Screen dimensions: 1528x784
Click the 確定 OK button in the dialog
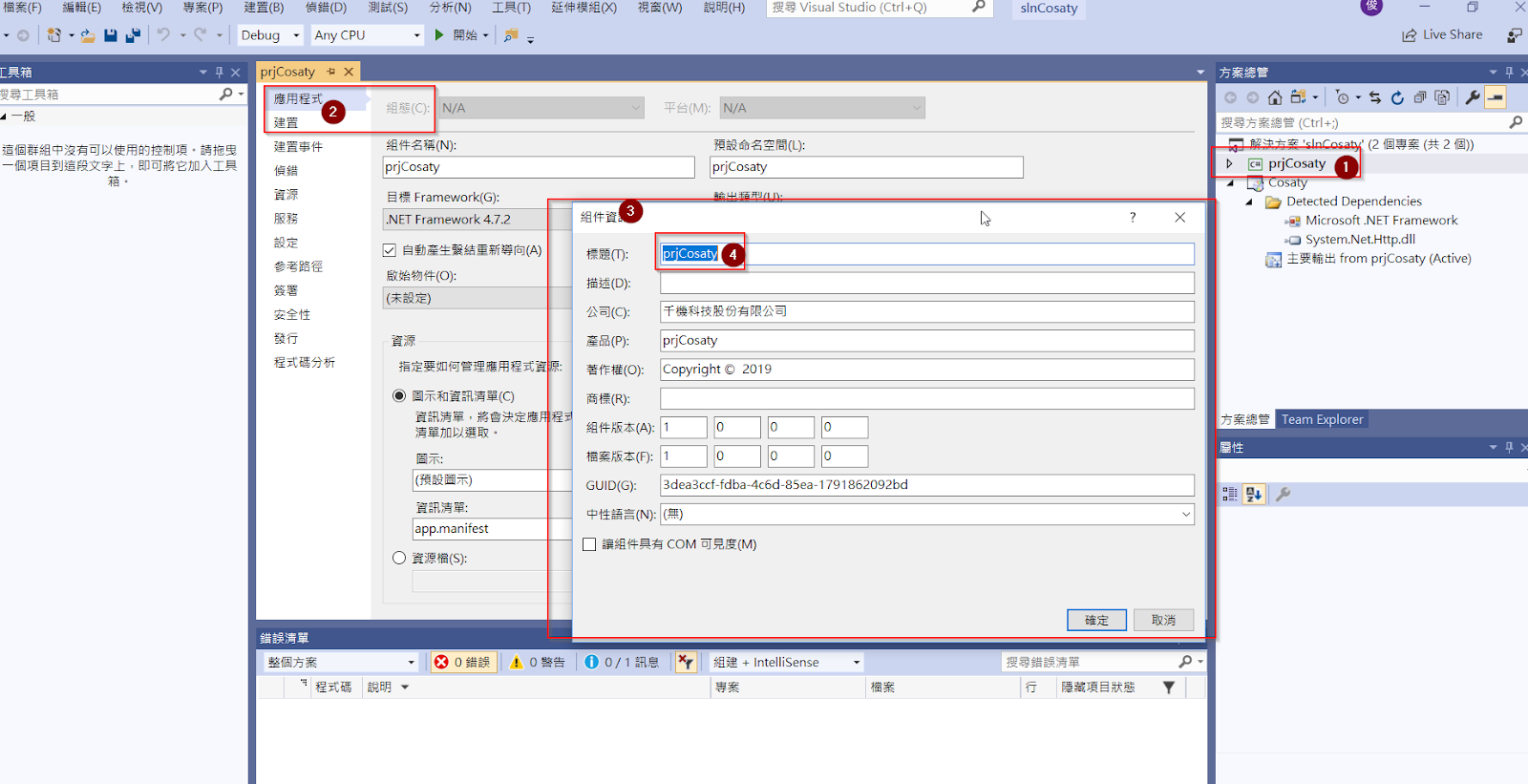1096,620
